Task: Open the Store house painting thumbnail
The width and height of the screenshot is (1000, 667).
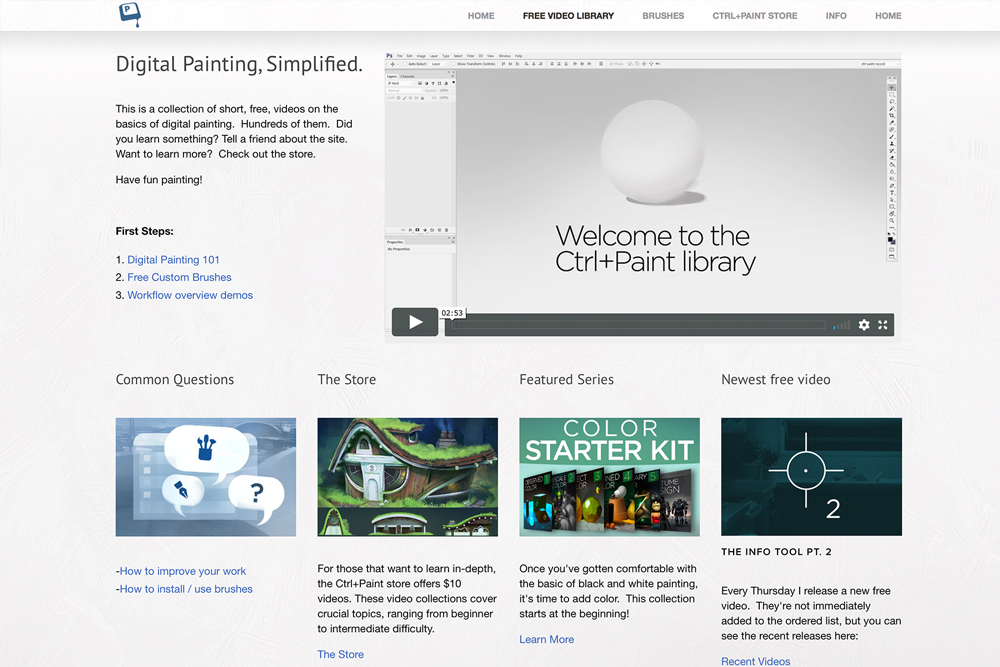Action: tap(408, 477)
